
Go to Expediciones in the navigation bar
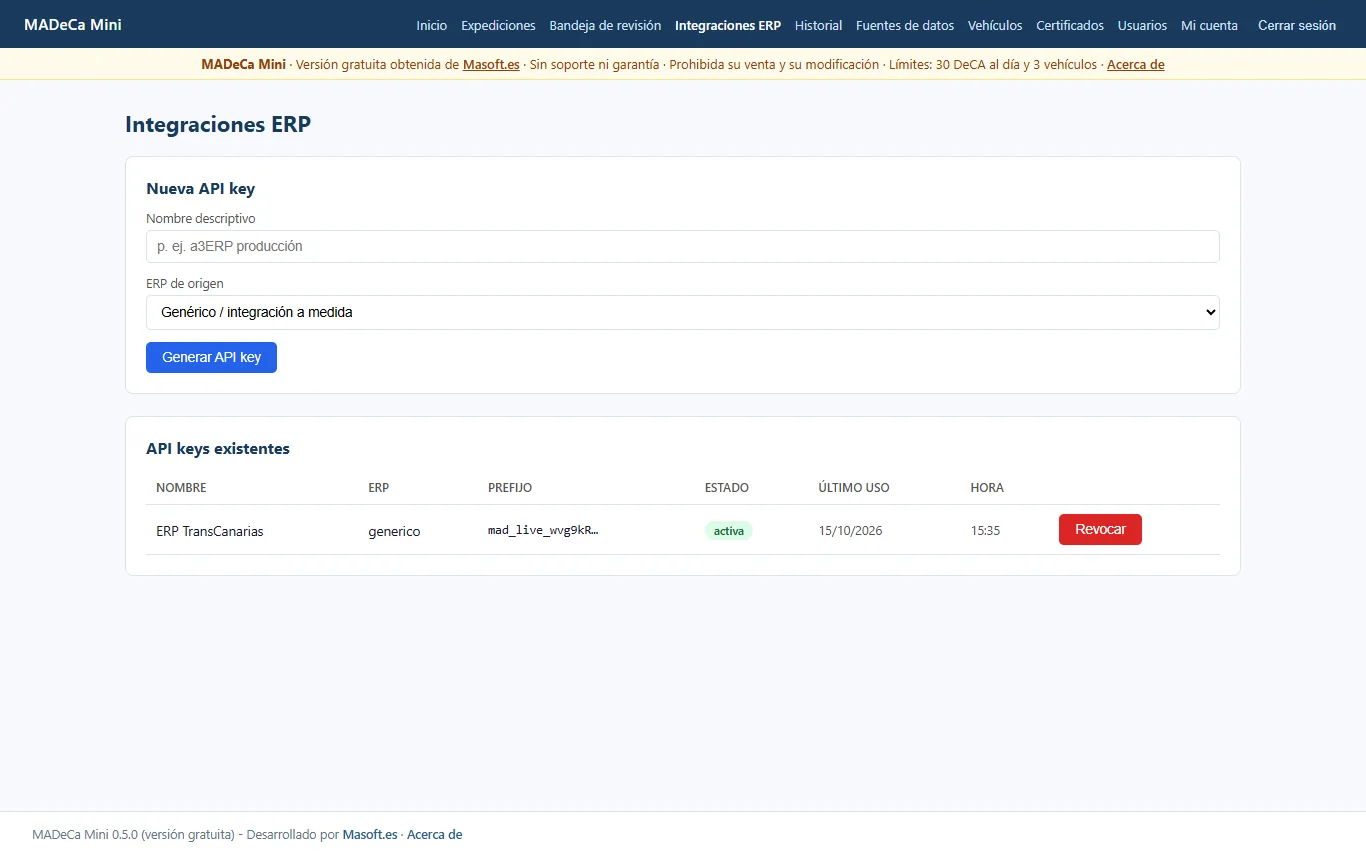click(498, 25)
